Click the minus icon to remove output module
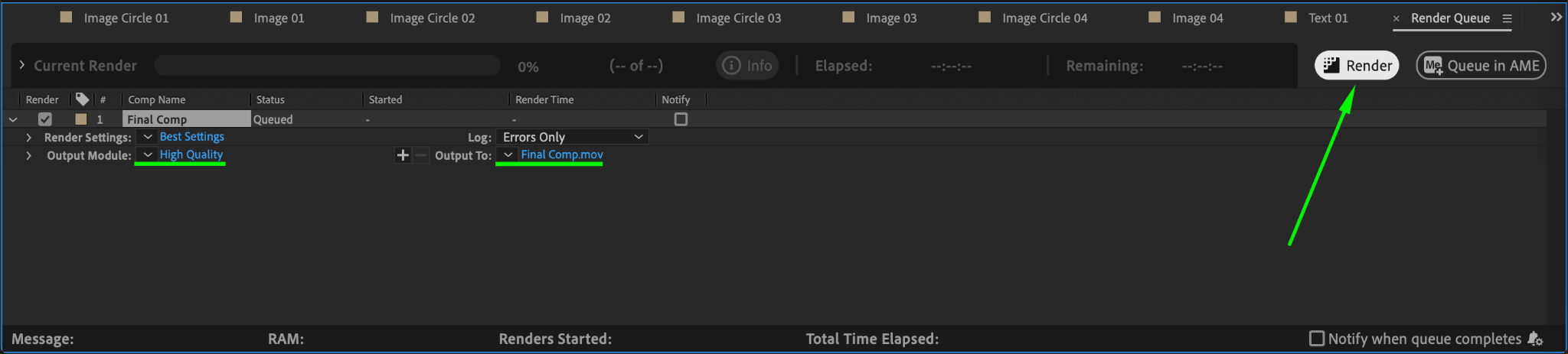Viewport: 1568px width, 354px height. tap(421, 155)
